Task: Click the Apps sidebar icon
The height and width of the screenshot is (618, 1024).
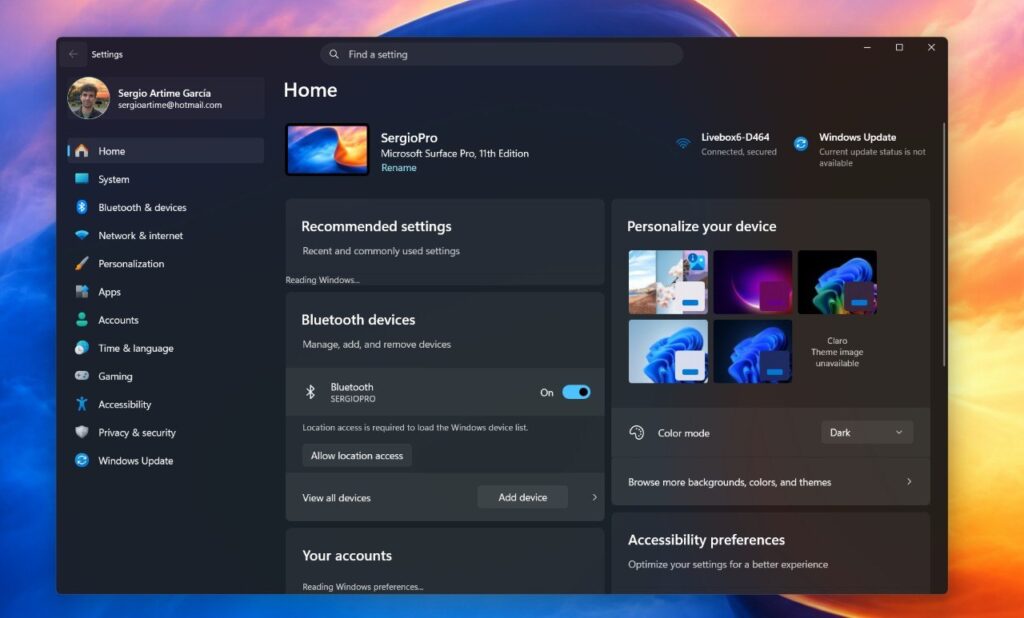Action: tap(82, 291)
